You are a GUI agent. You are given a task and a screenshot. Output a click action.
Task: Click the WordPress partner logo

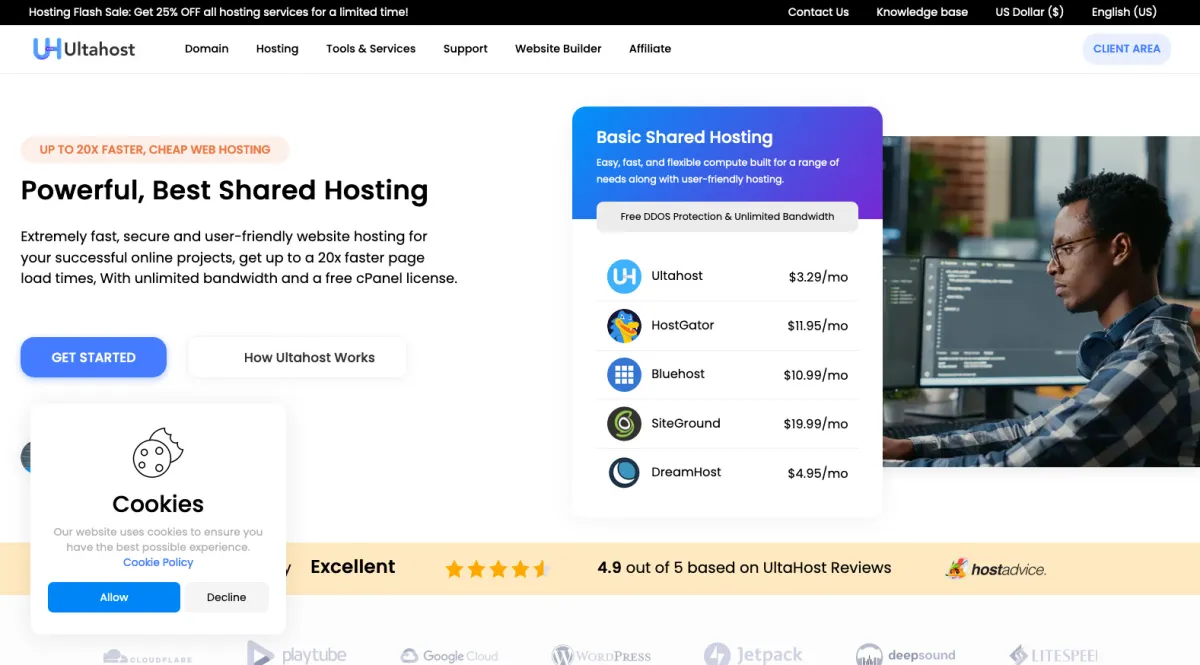click(x=601, y=656)
